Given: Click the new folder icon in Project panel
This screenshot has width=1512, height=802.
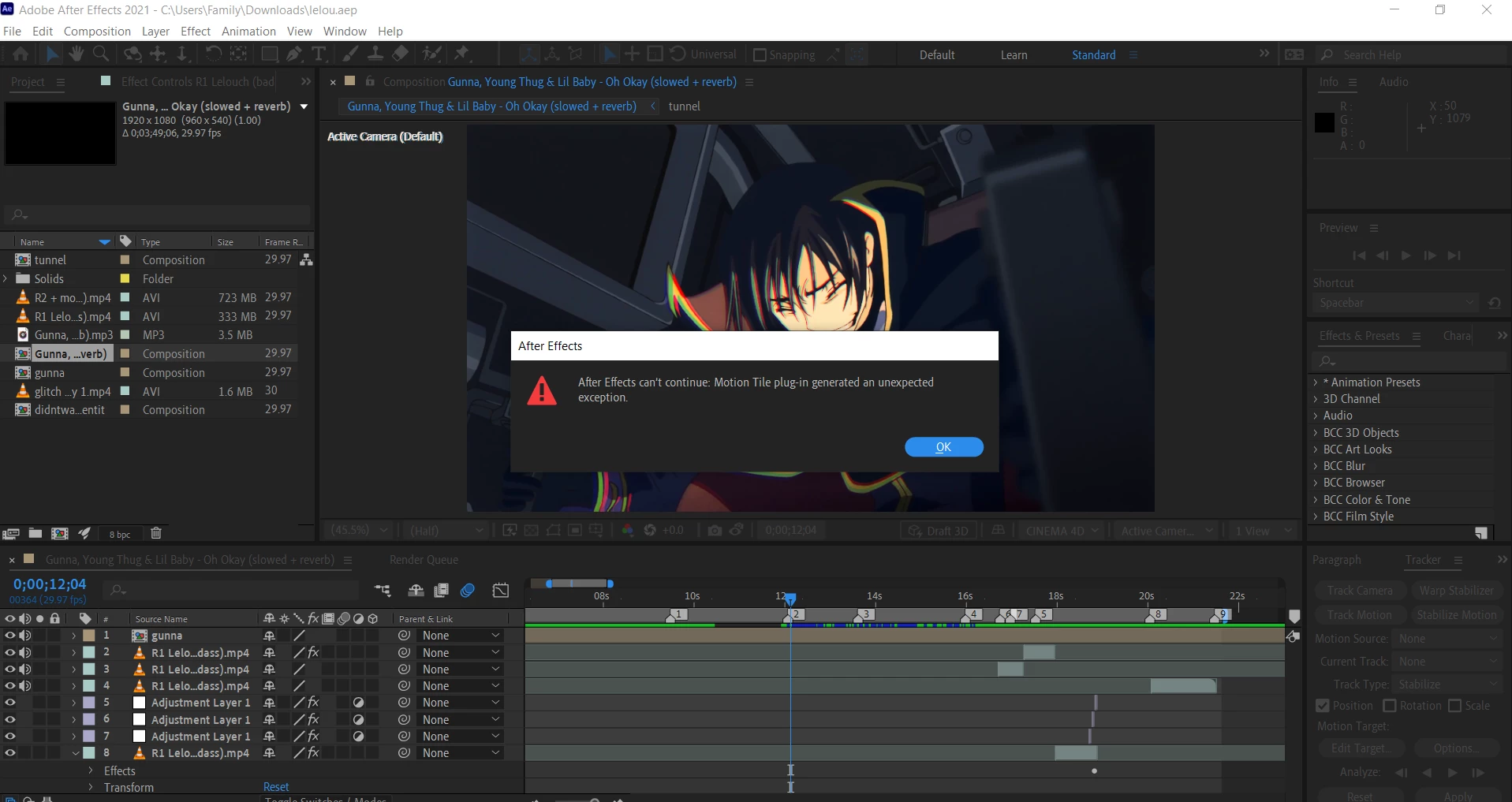Looking at the screenshot, I should coord(35,533).
